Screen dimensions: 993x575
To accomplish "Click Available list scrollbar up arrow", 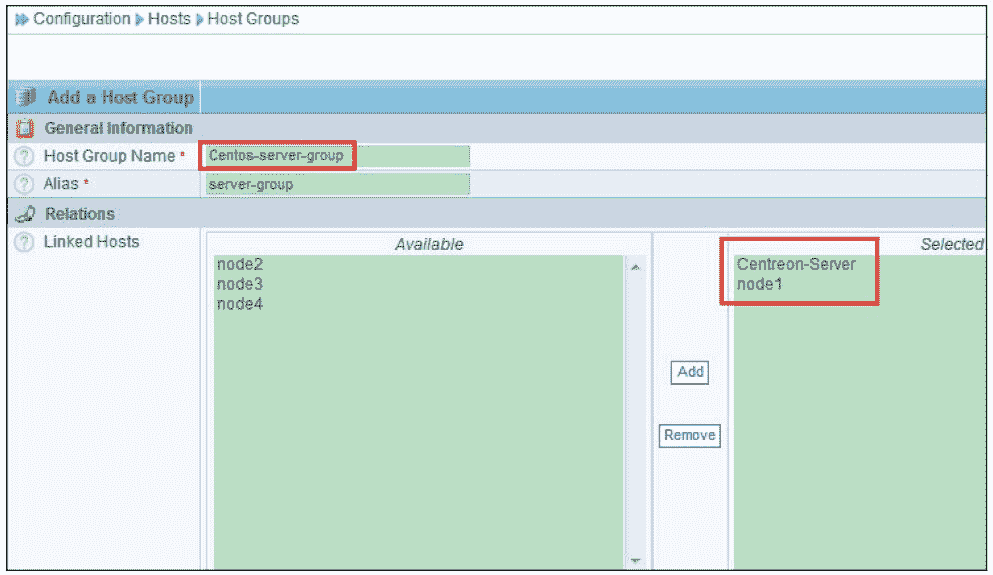I will (635, 267).
